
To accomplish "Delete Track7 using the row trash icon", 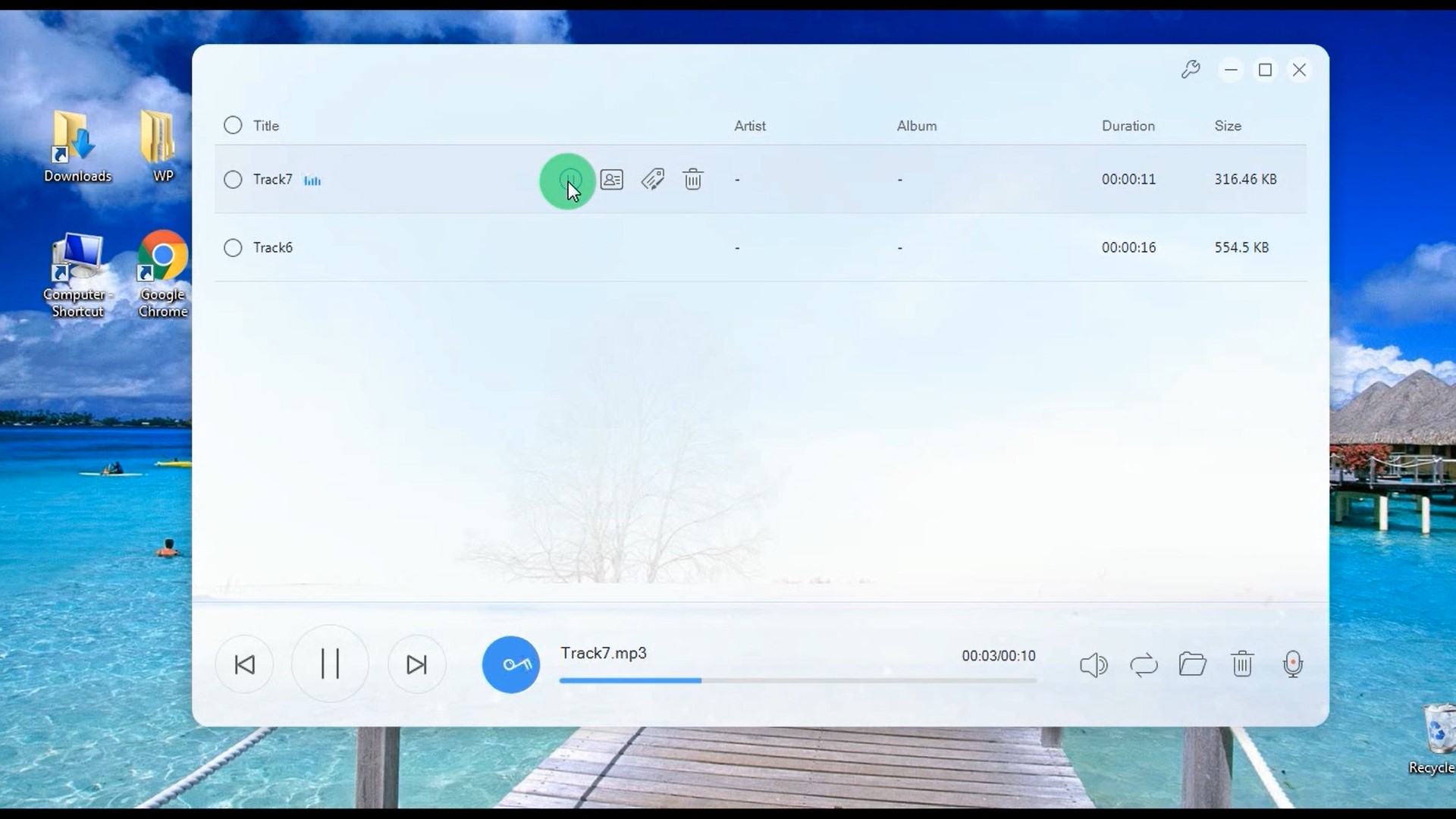I will click(692, 180).
